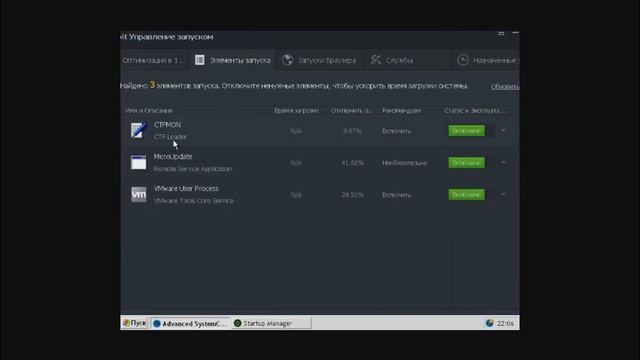Sort by the Статус и Эксплуатация column header
Screen dimensions: 640x360
click(x=475, y=111)
